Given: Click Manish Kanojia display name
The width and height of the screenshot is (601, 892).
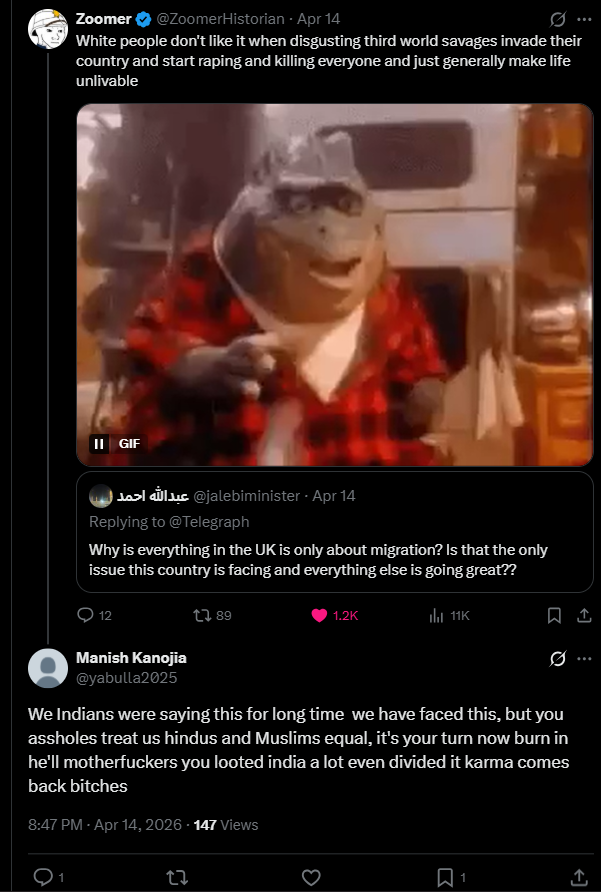Looking at the screenshot, I should coord(131,658).
